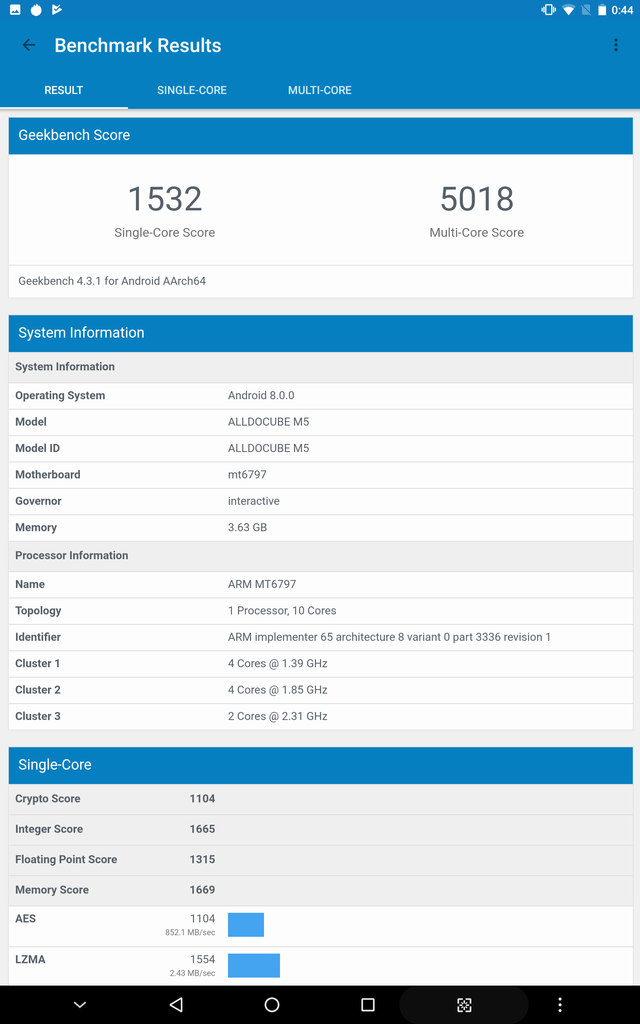Tap the AES result bar
640x1024 pixels.
coord(246,925)
